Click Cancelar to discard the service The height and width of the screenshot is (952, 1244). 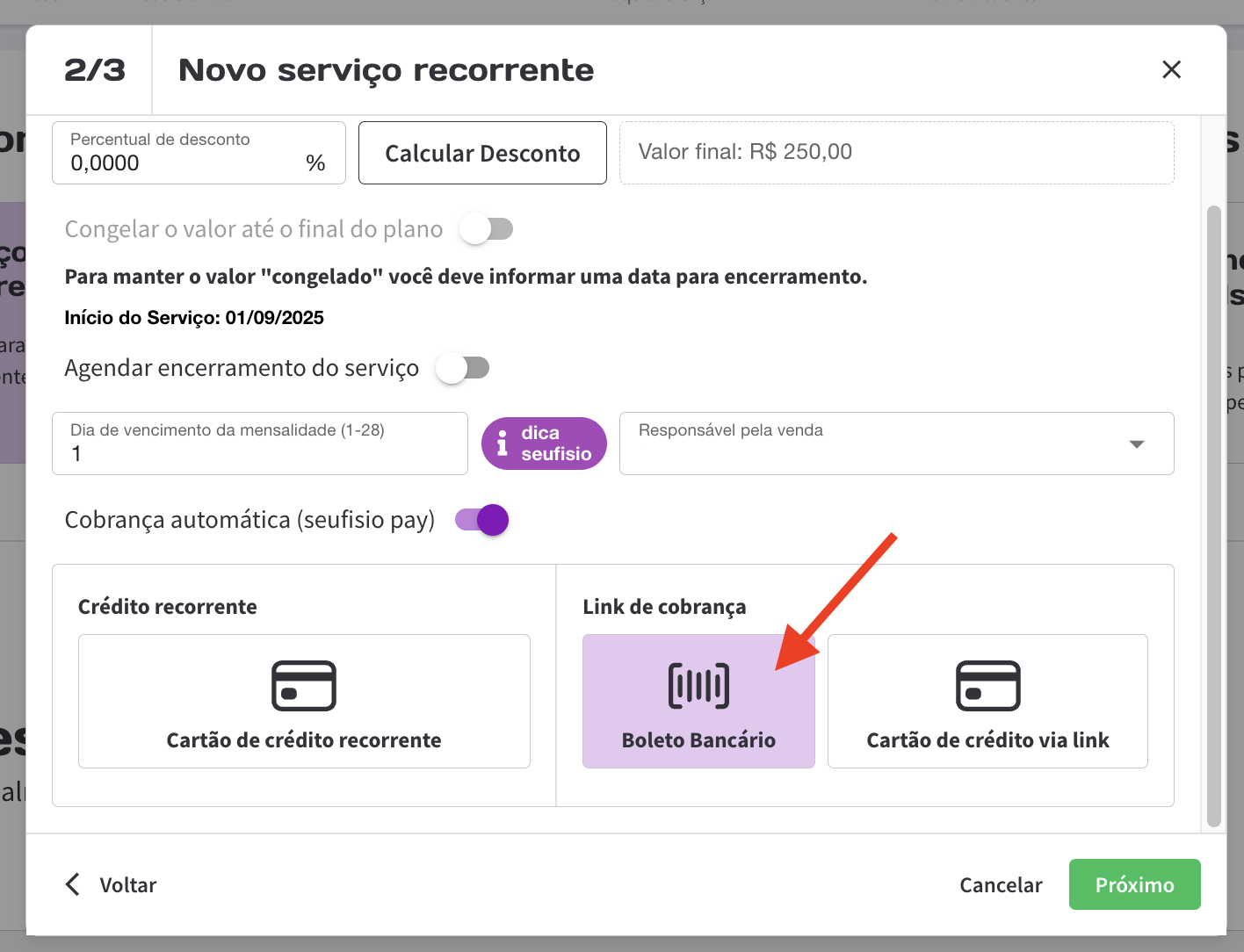[1001, 884]
